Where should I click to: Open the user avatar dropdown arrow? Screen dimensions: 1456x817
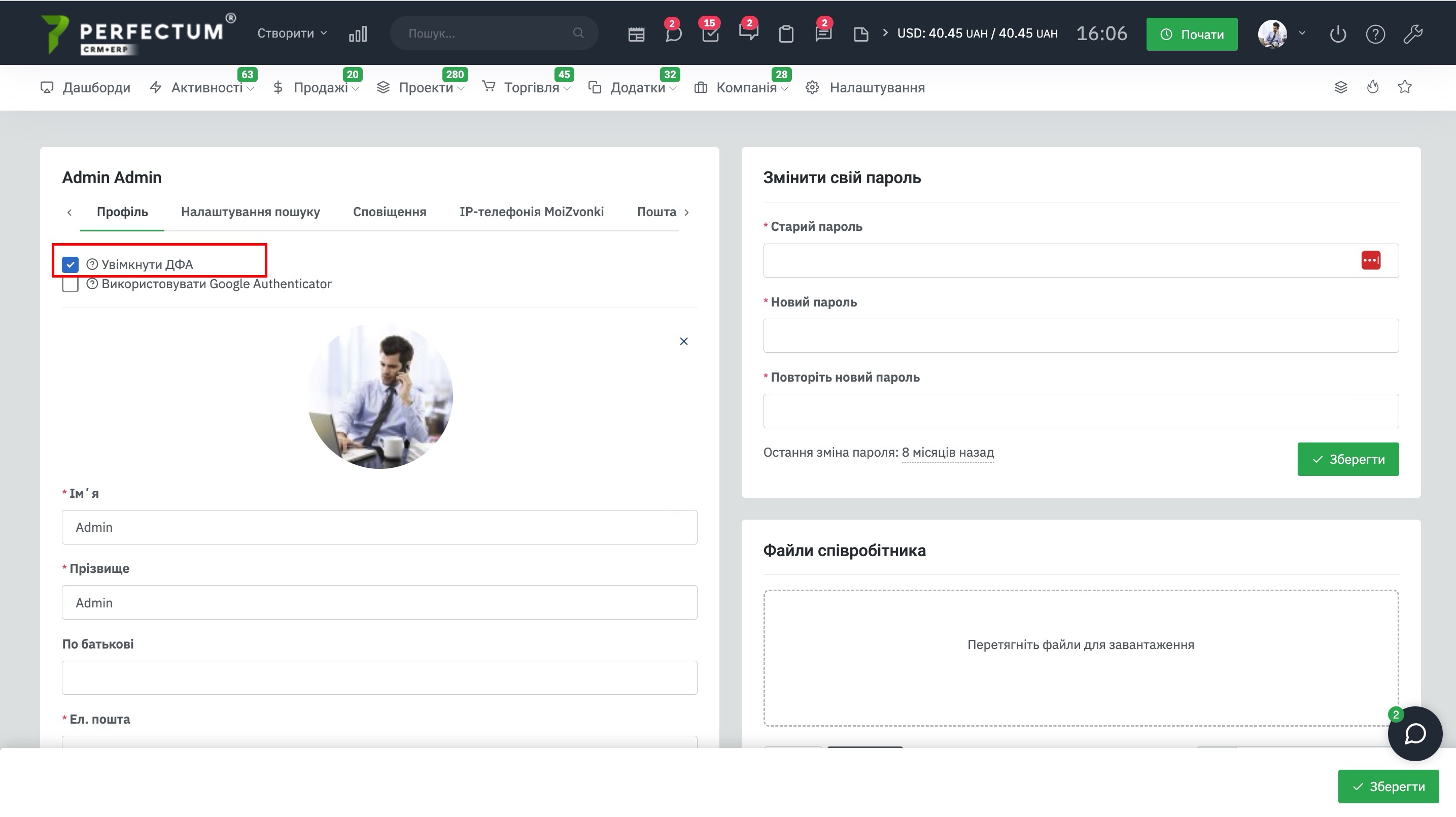tap(1302, 33)
